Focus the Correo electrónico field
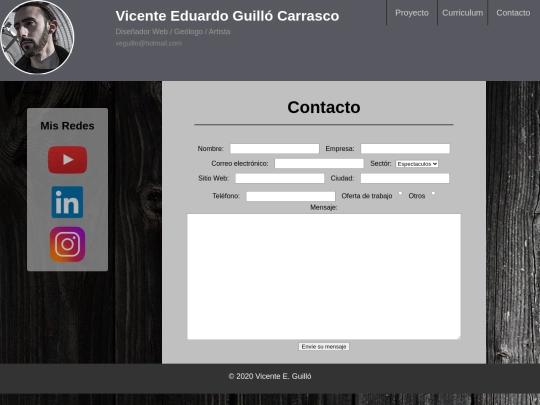540x405 pixels. tap(319, 164)
